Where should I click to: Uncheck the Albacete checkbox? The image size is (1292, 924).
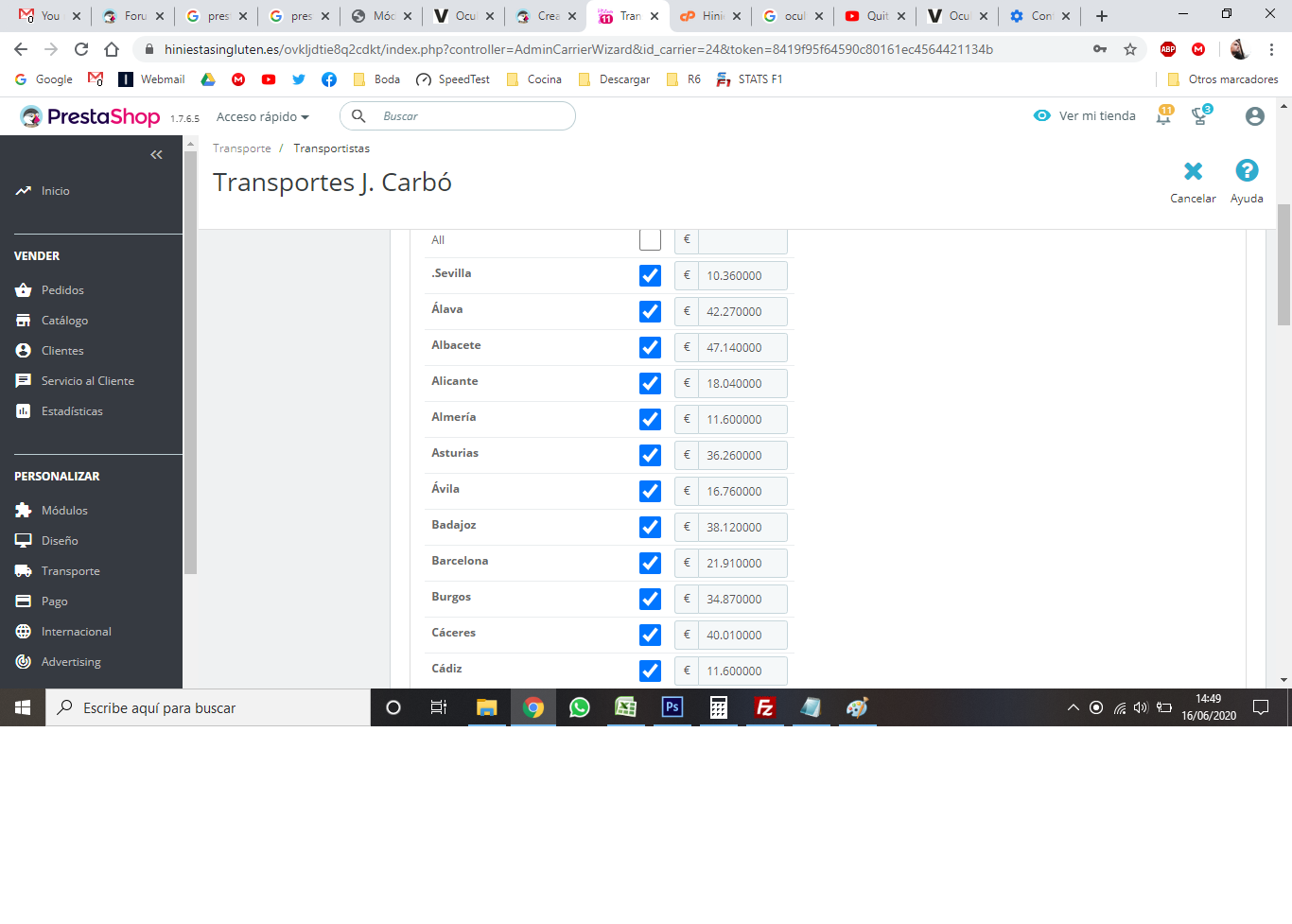pos(650,347)
